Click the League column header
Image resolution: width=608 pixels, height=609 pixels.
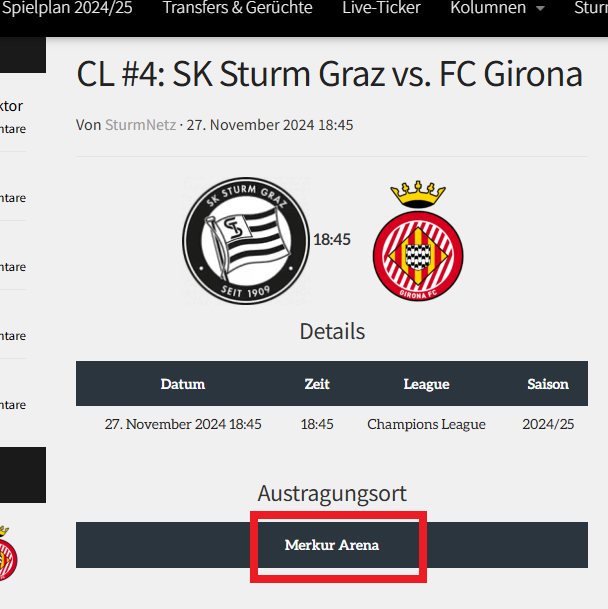click(426, 384)
